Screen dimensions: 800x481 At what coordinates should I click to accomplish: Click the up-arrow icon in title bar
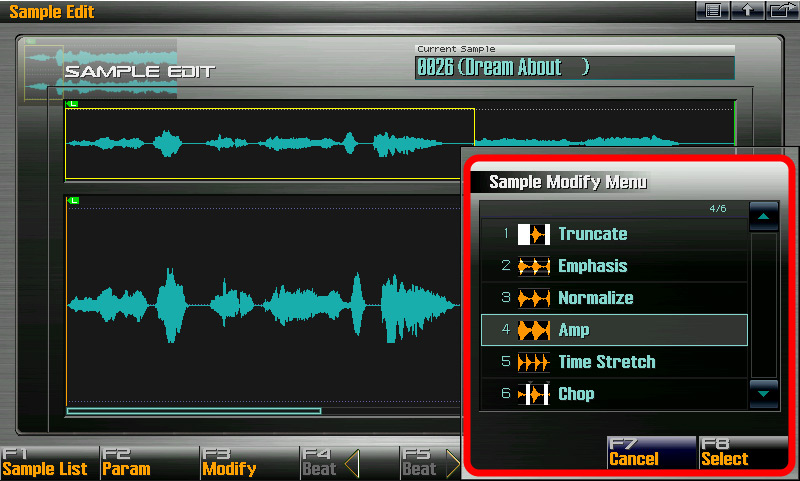(x=747, y=10)
